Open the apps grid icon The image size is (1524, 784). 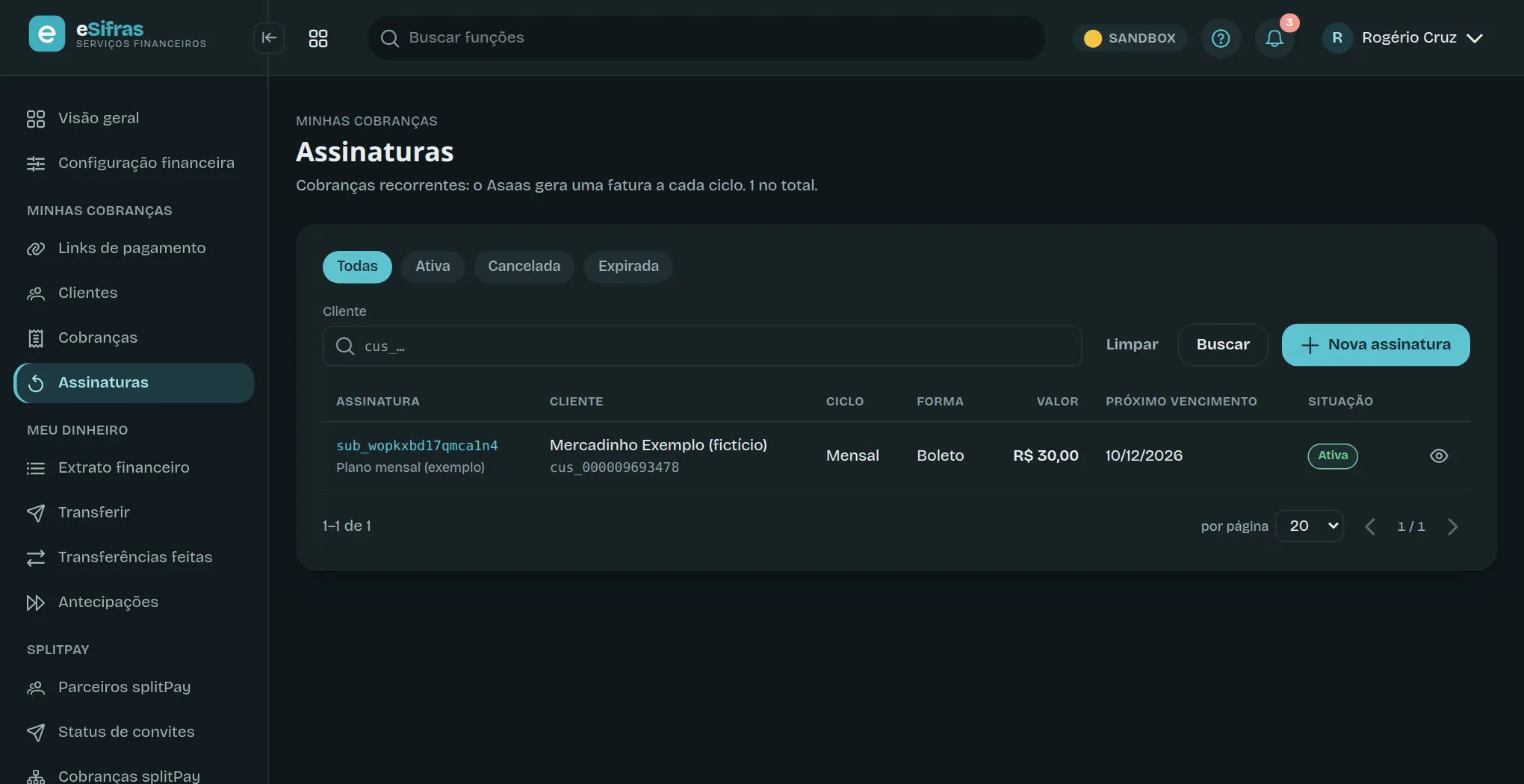point(318,38)
